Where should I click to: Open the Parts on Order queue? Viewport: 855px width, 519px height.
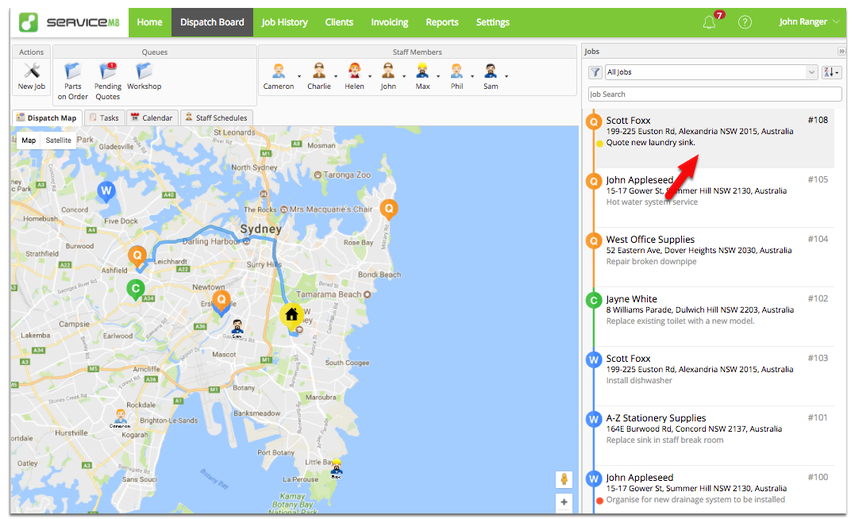pyautogui.click(x=73, y=71)
